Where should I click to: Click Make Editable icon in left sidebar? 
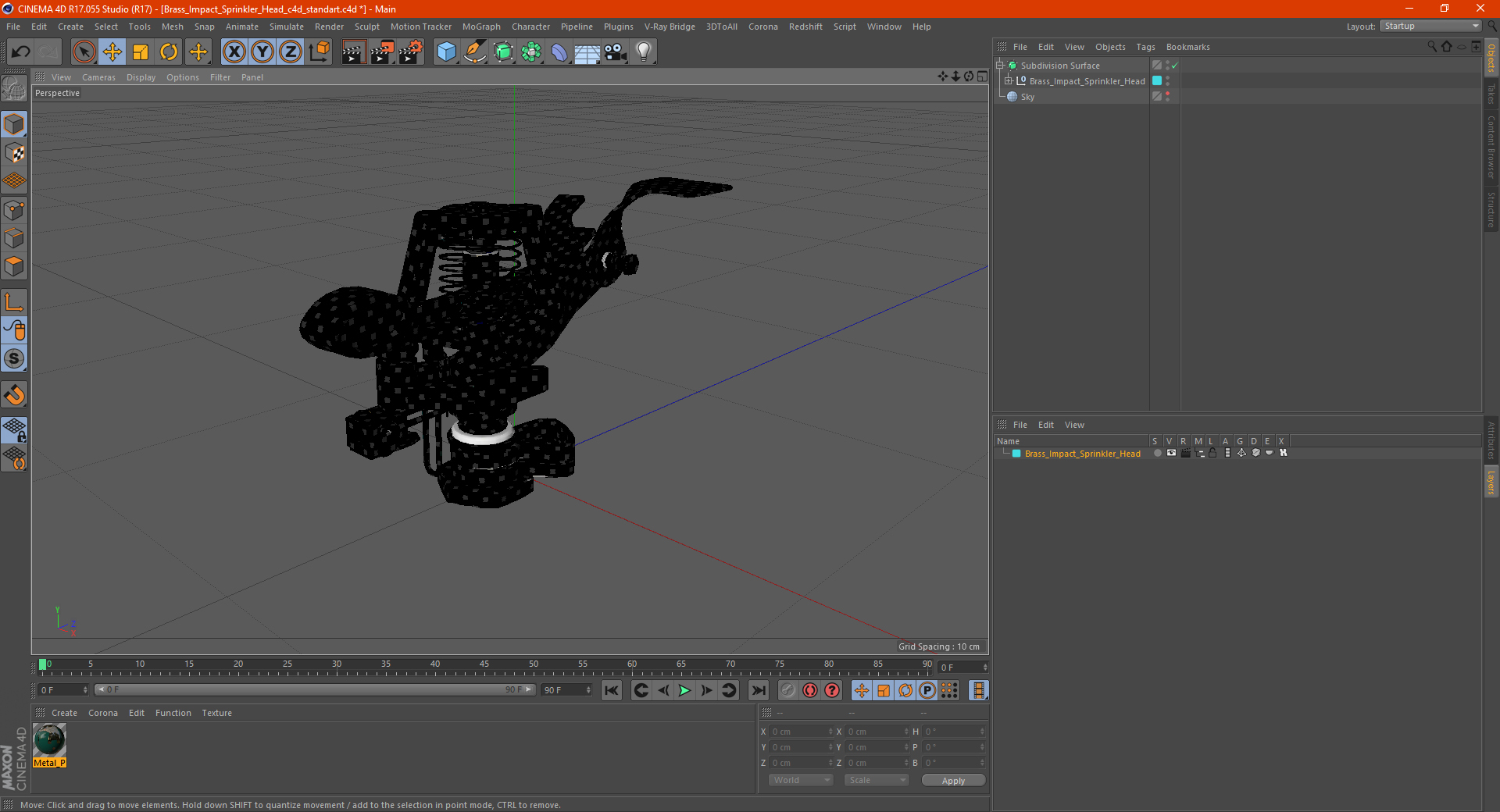coord(14,90)
